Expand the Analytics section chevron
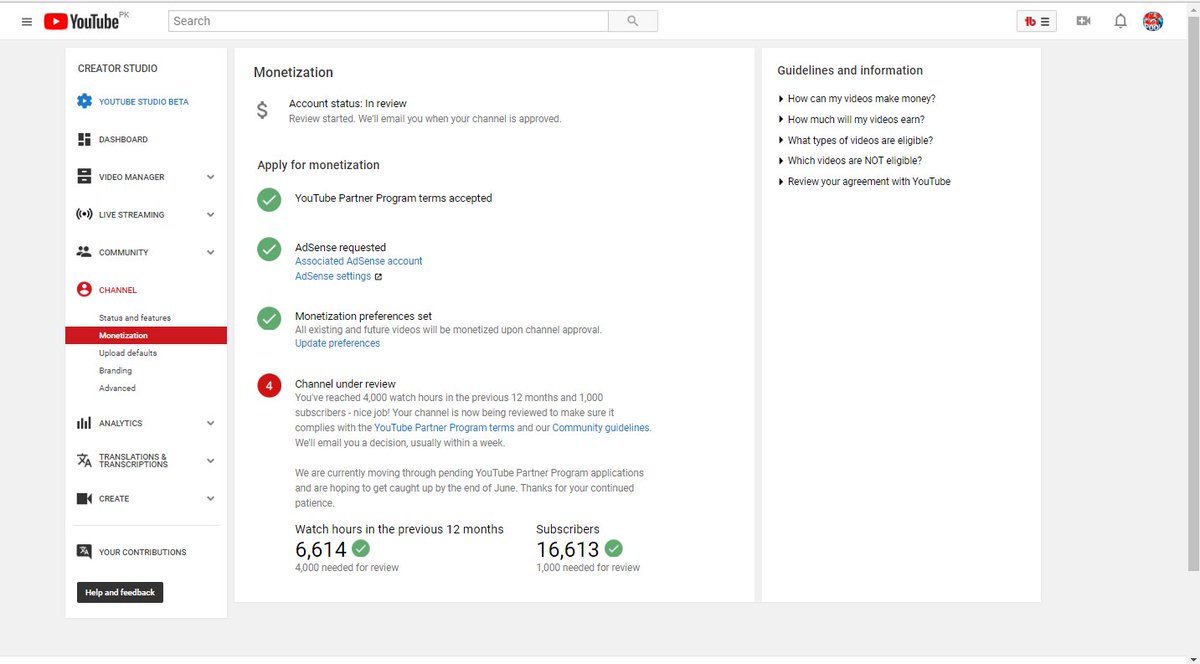This screenshot has width=1200, height=664. (x=210, y=423)
